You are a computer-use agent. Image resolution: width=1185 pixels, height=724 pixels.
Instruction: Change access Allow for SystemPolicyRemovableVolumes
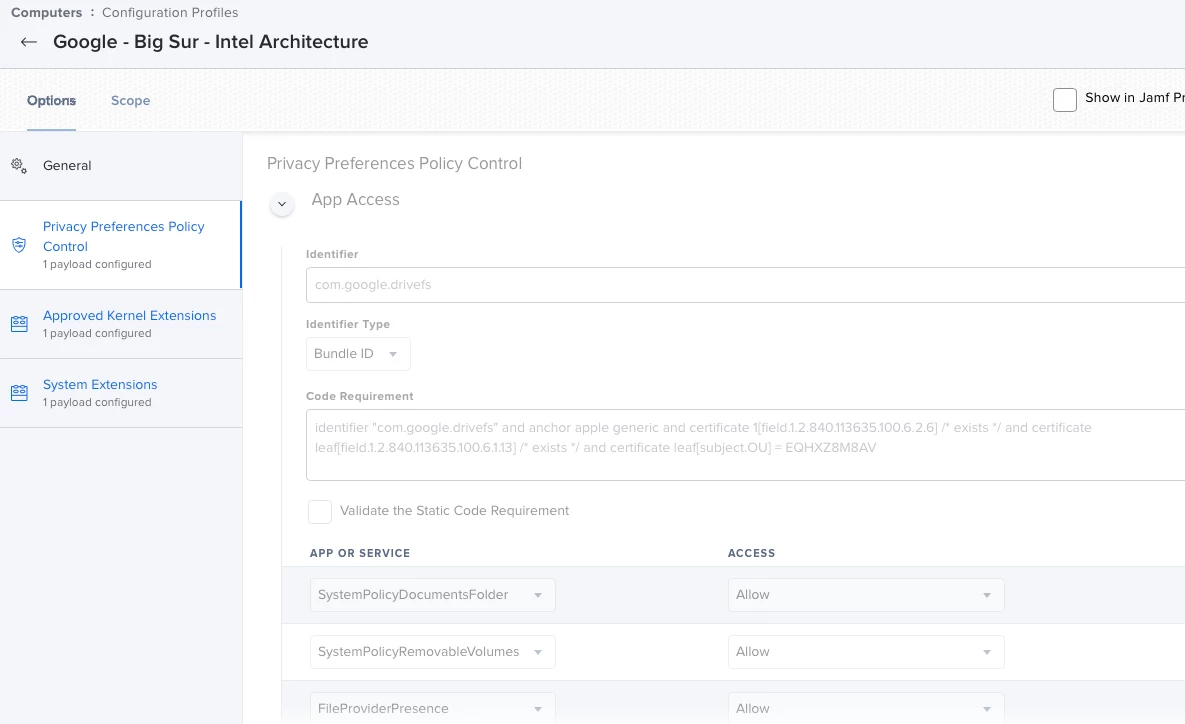(865, 652)
